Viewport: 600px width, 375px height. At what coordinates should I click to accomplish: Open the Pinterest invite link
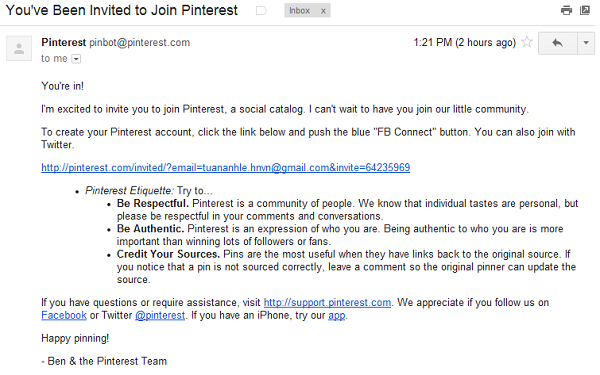pos(225,168)
